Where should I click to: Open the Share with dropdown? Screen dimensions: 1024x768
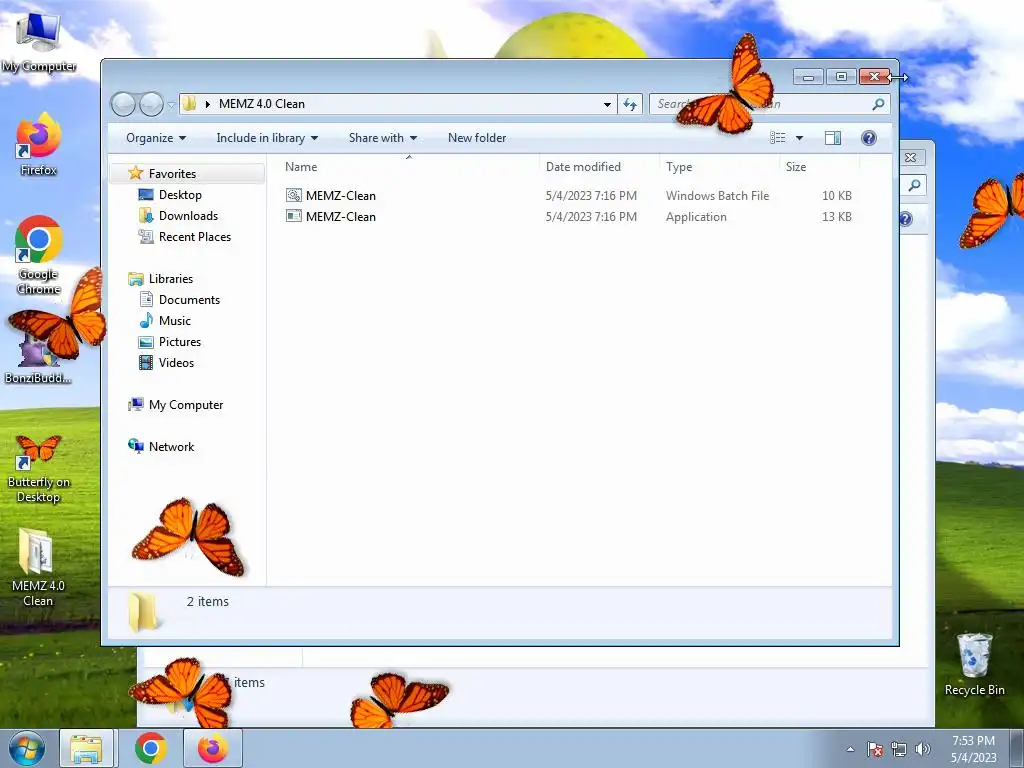pos(383,138)
